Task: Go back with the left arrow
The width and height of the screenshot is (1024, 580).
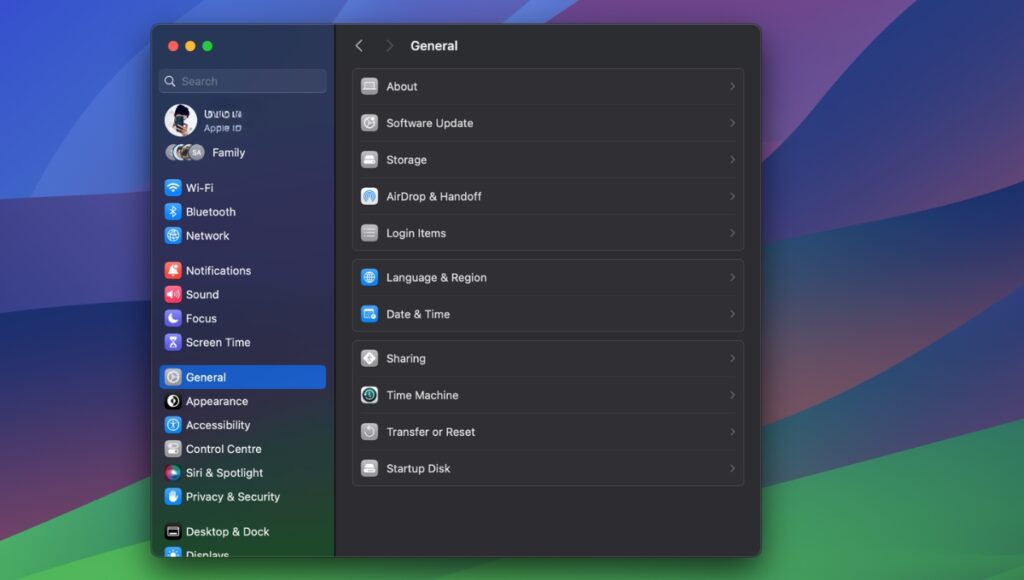Action: (x=359, y=46)
